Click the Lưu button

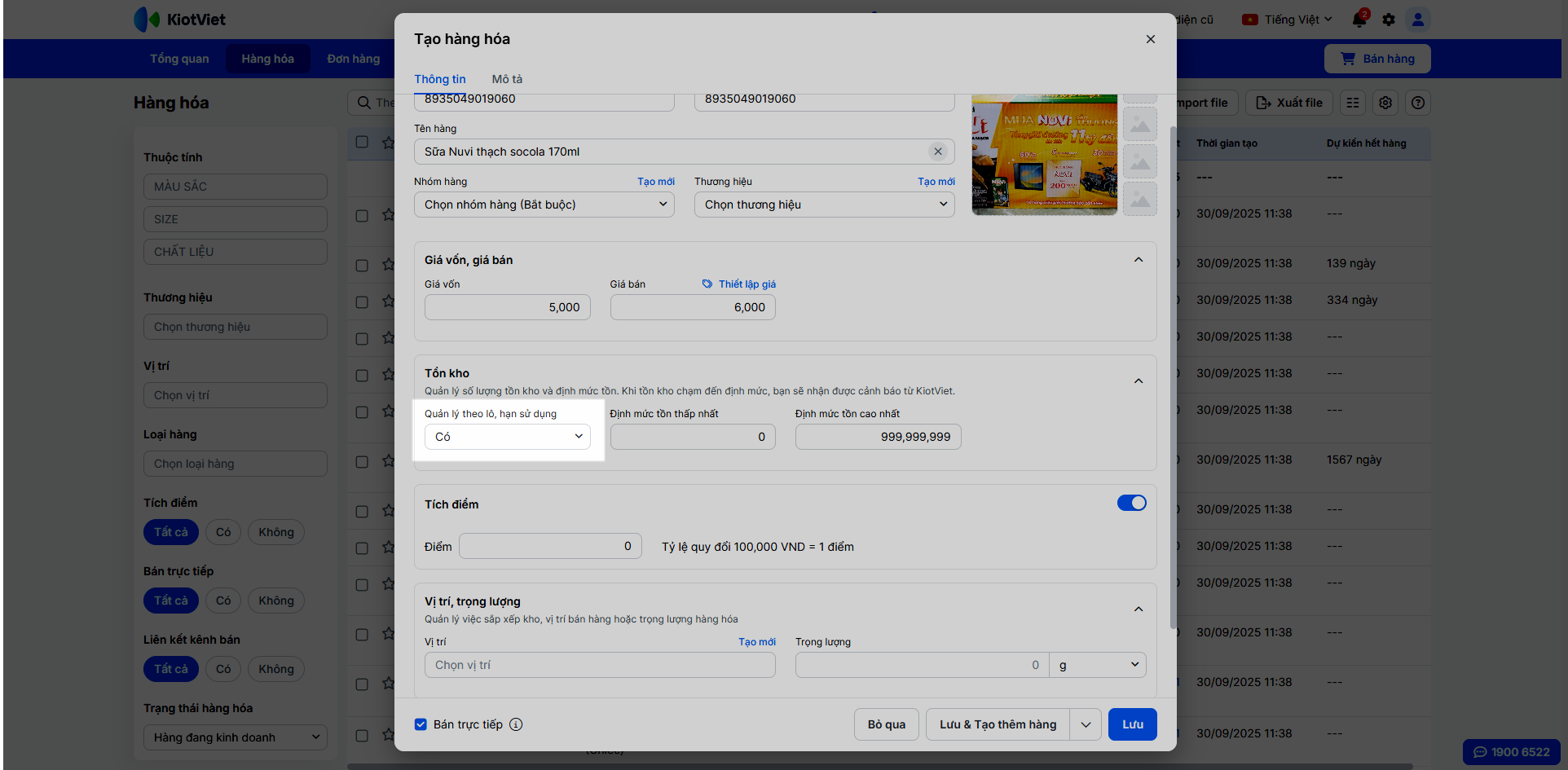[x=1132, y=724]
